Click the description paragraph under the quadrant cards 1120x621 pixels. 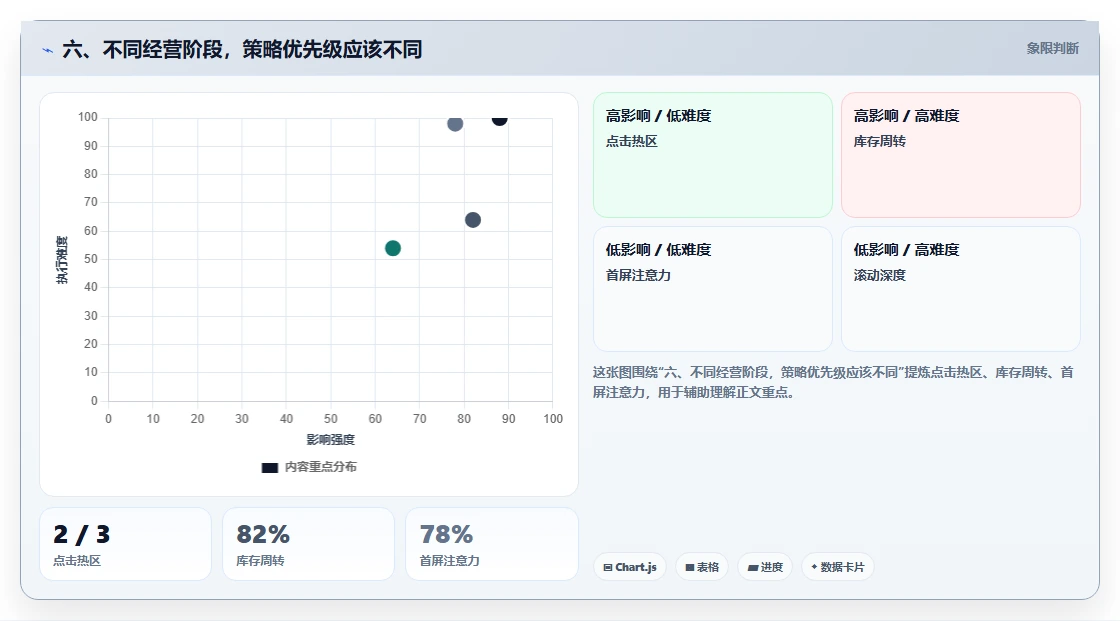point(833,382)
